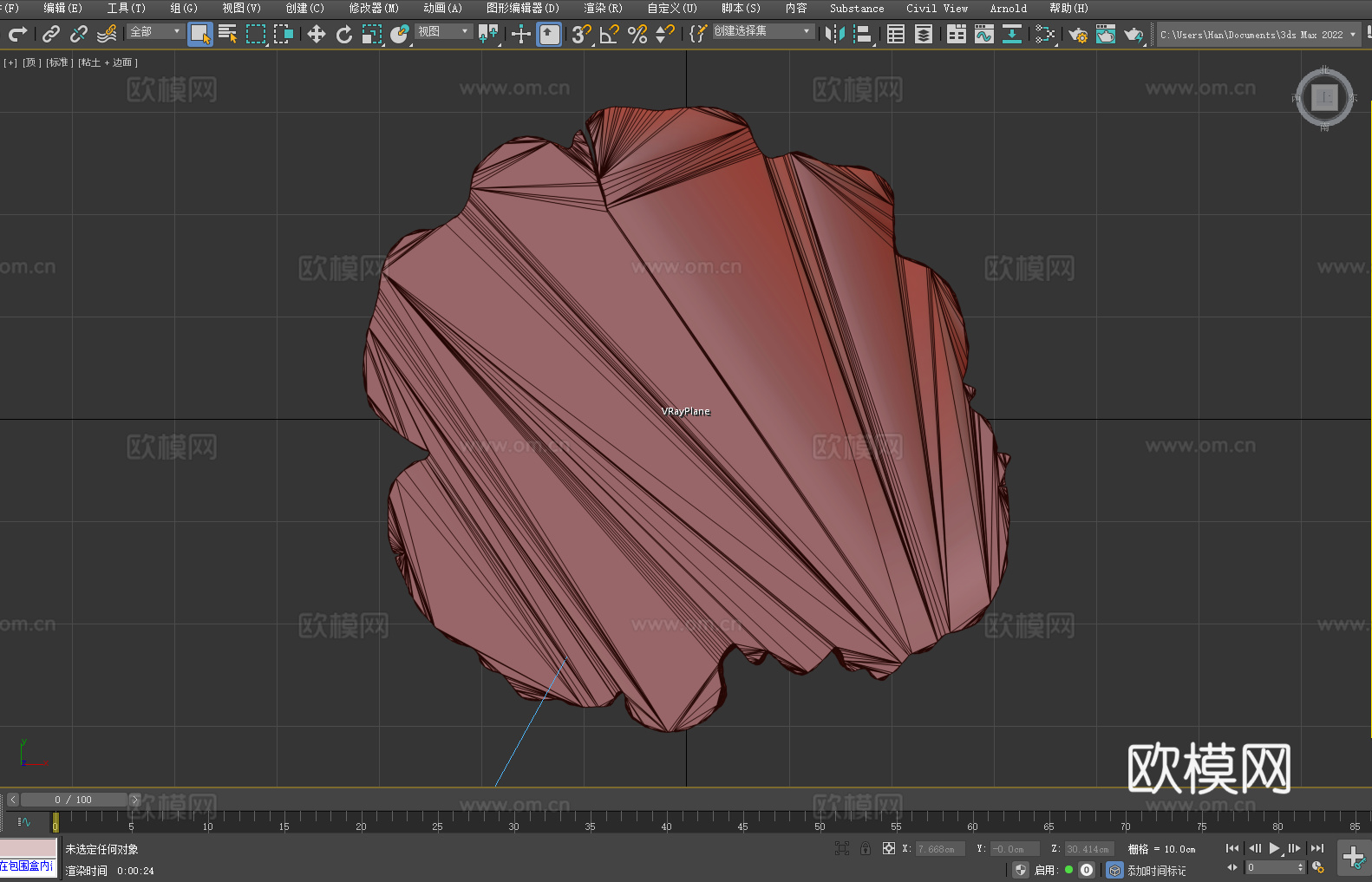Click Edit Named Selection Sets icon

(x=698, y=34)
